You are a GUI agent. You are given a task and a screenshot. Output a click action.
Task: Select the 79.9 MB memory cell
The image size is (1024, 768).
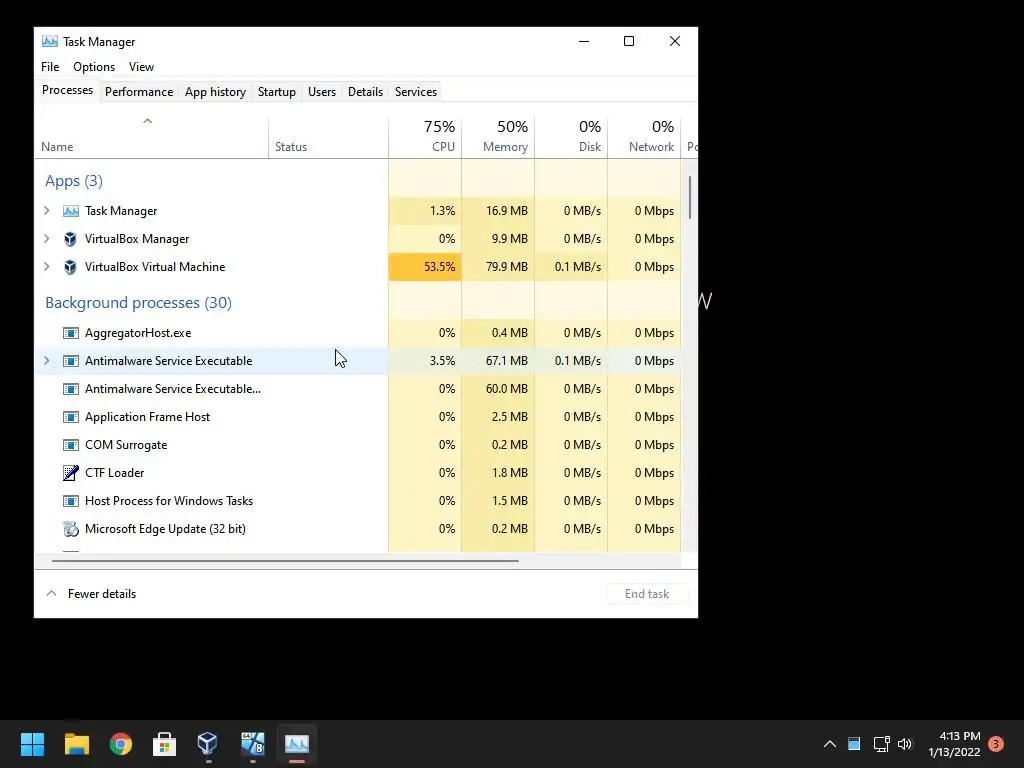(x=498, y=267)
